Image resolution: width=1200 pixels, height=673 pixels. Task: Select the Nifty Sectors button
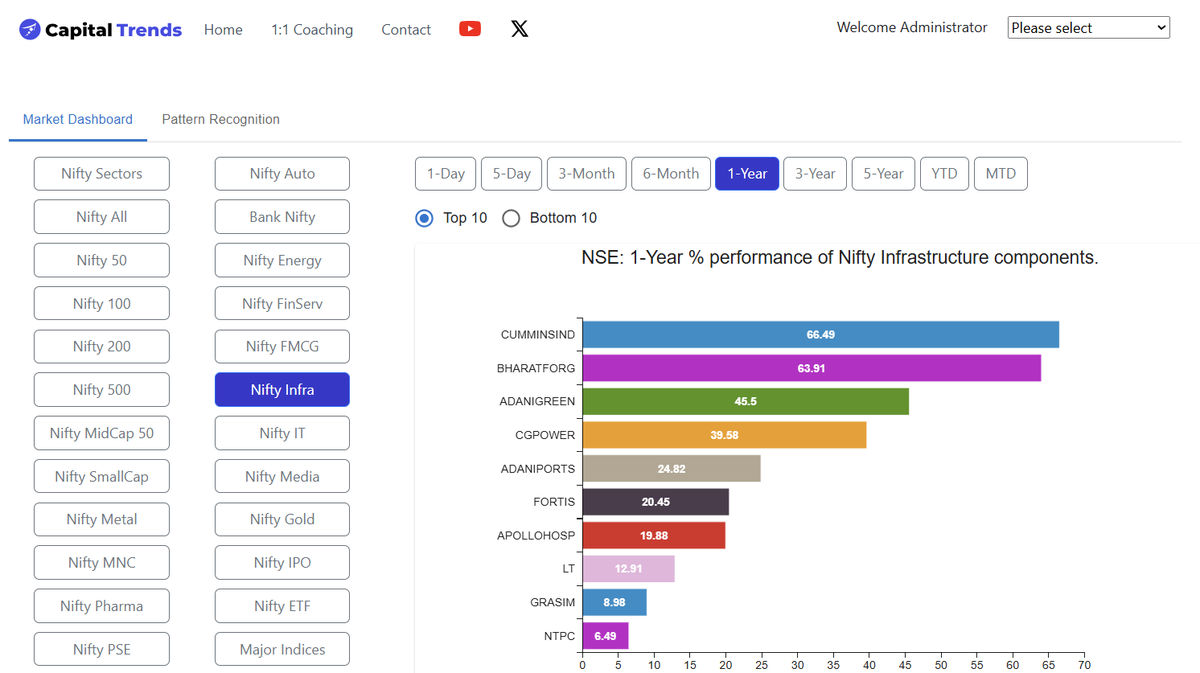[102, 174]
